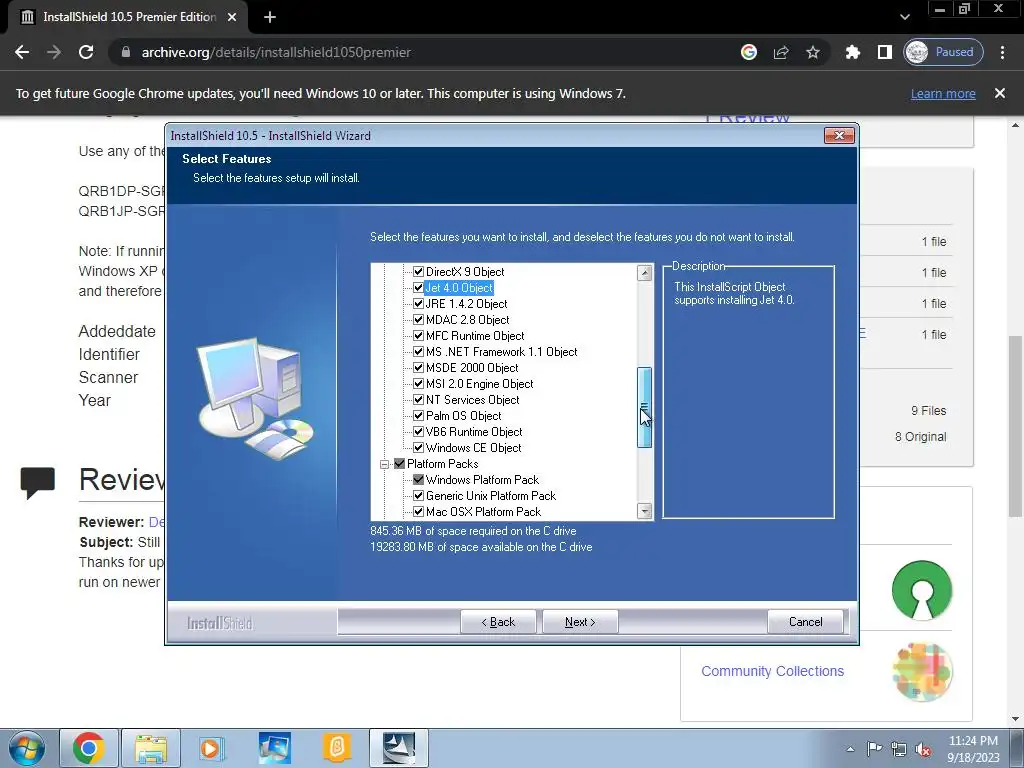
Task: Uncheck the Jet 4.0 Object checkbox
Action: pos(419,288)
